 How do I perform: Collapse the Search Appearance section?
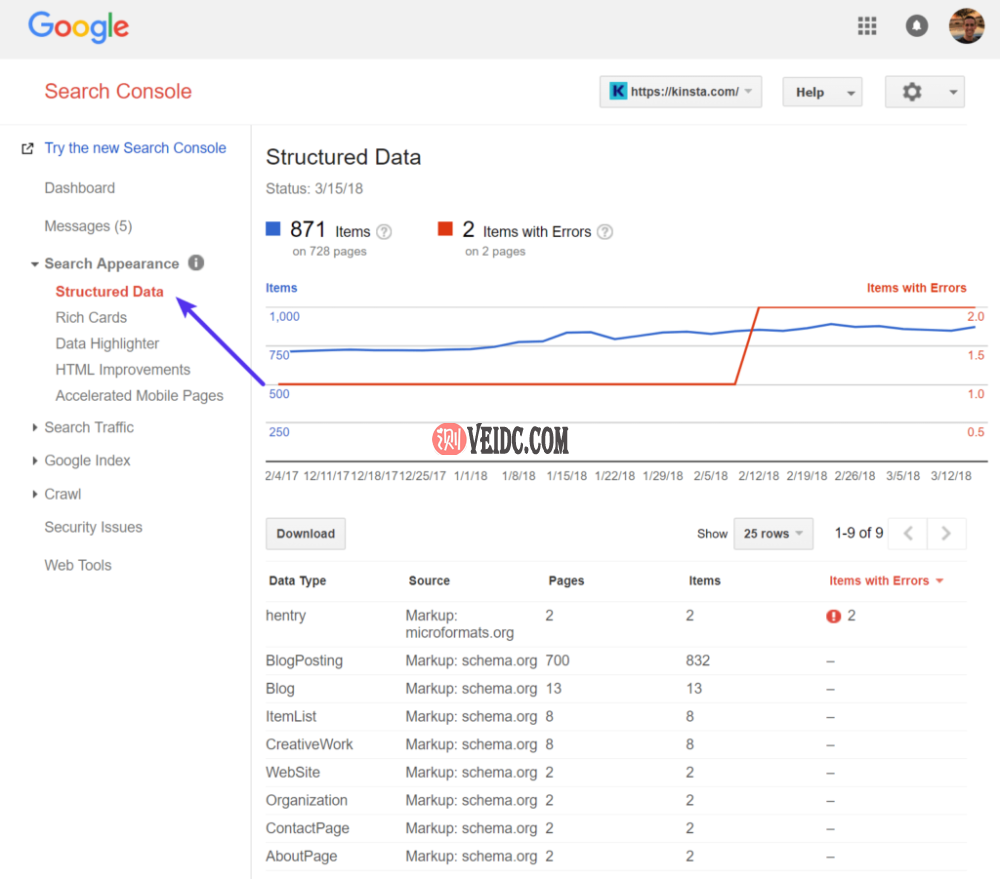pos(34,264)
